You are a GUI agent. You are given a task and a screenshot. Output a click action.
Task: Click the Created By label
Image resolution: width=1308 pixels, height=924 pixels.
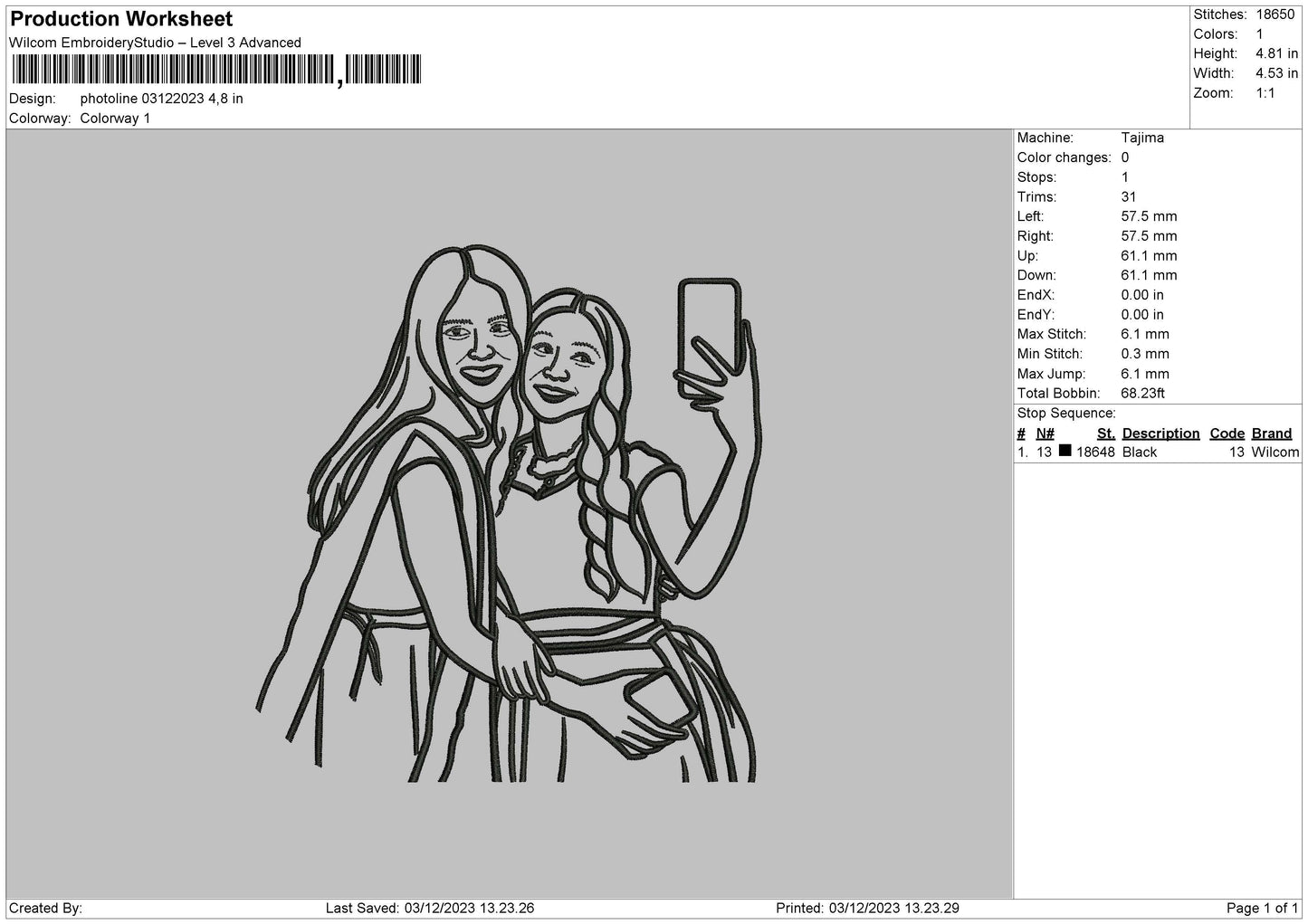click(46, 909)
